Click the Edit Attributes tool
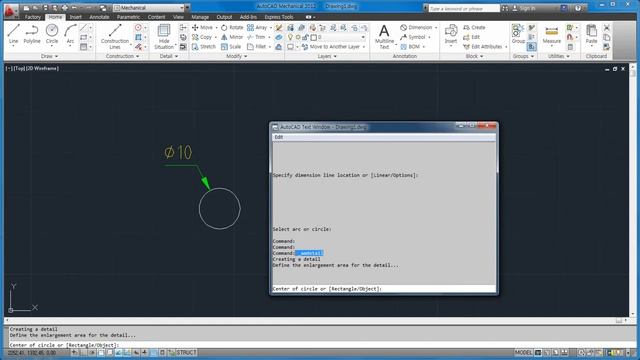Viewport: 640px width, 360px height. (483, 47)
